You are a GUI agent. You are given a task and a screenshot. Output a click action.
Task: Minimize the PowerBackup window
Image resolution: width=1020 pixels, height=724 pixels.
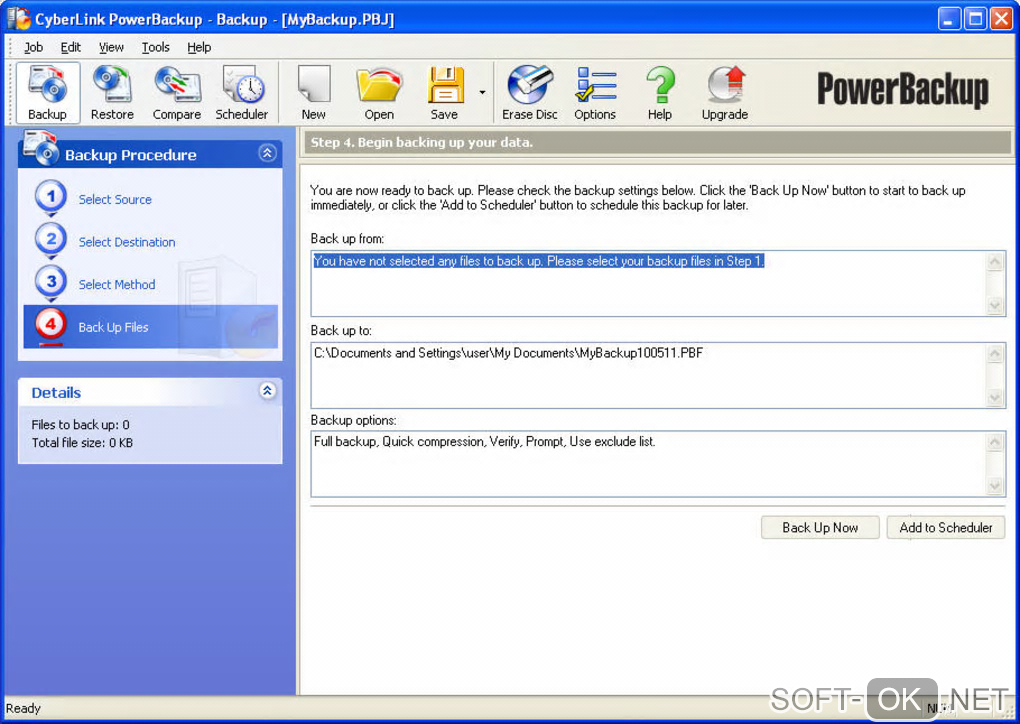tap(949, 19)
